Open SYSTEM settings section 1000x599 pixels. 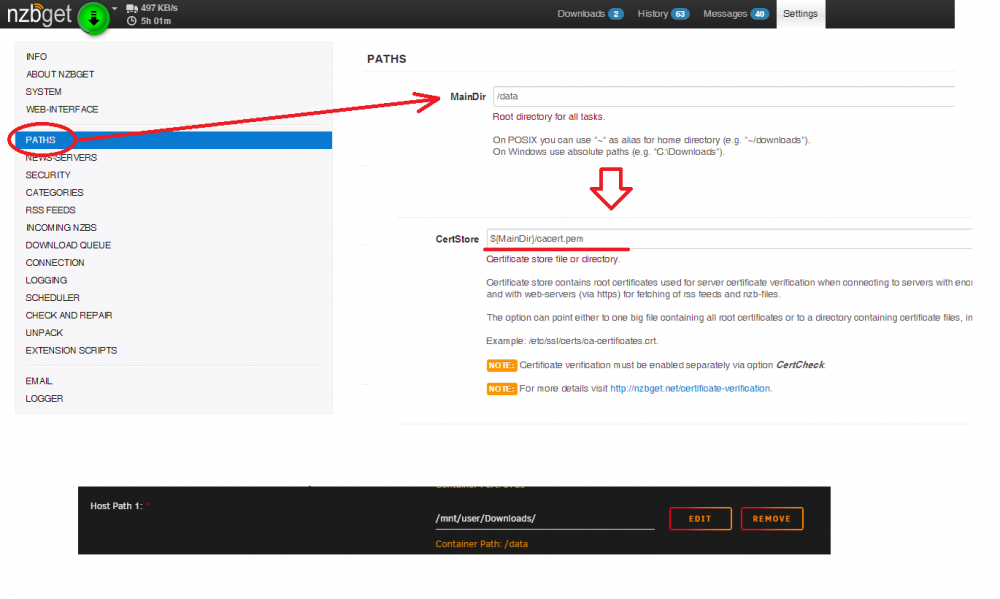(x=43, y=92)
